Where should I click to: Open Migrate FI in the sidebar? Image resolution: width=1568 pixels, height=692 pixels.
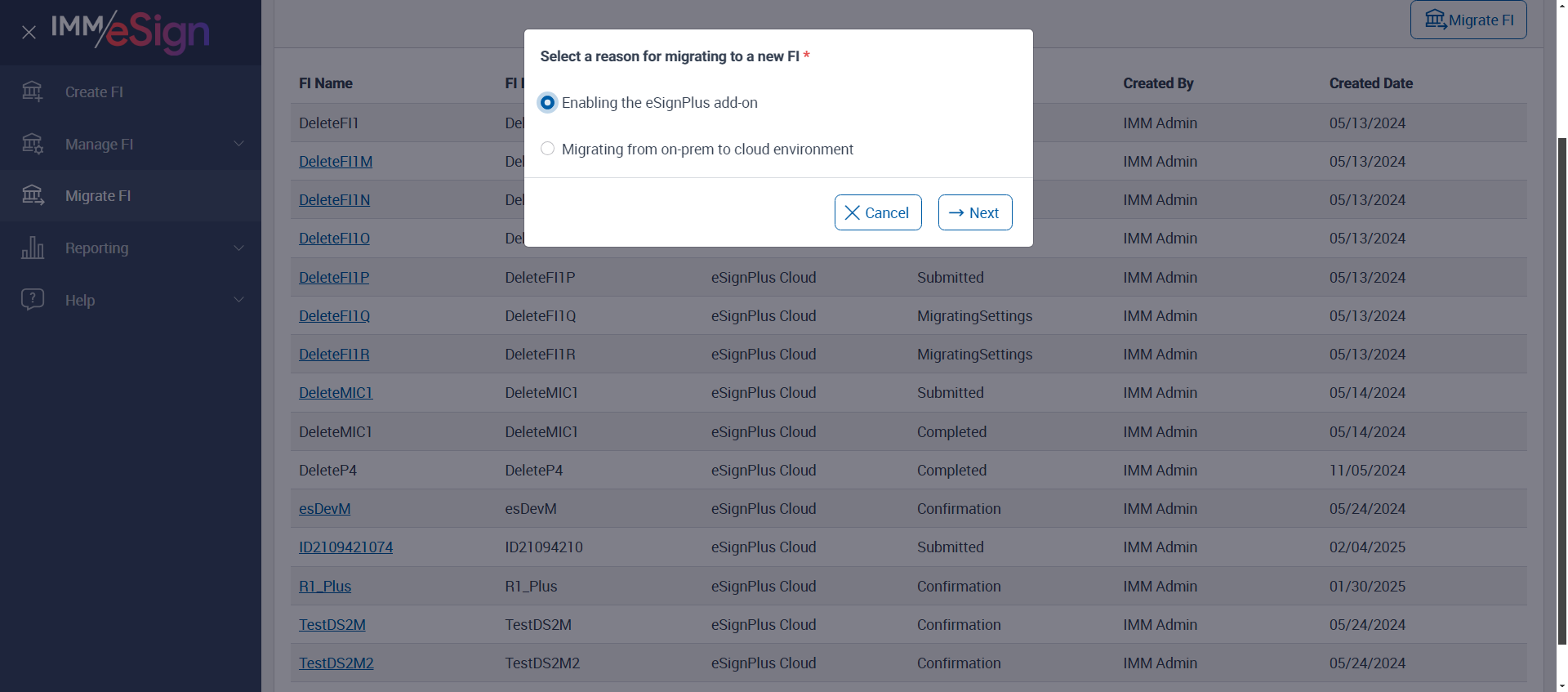pyautogui.click(x=98, y=196)
